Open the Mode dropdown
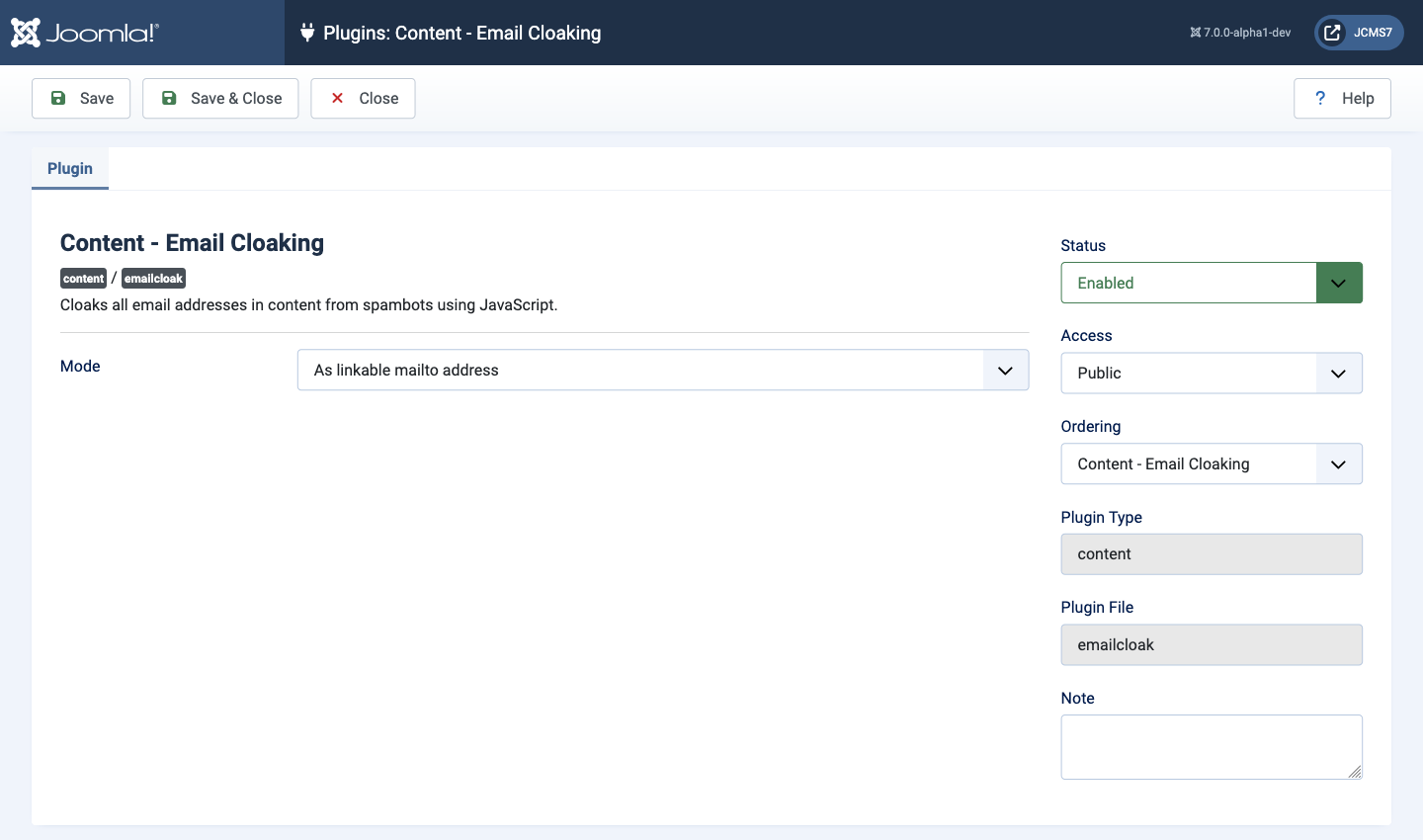 pos(663,370)
